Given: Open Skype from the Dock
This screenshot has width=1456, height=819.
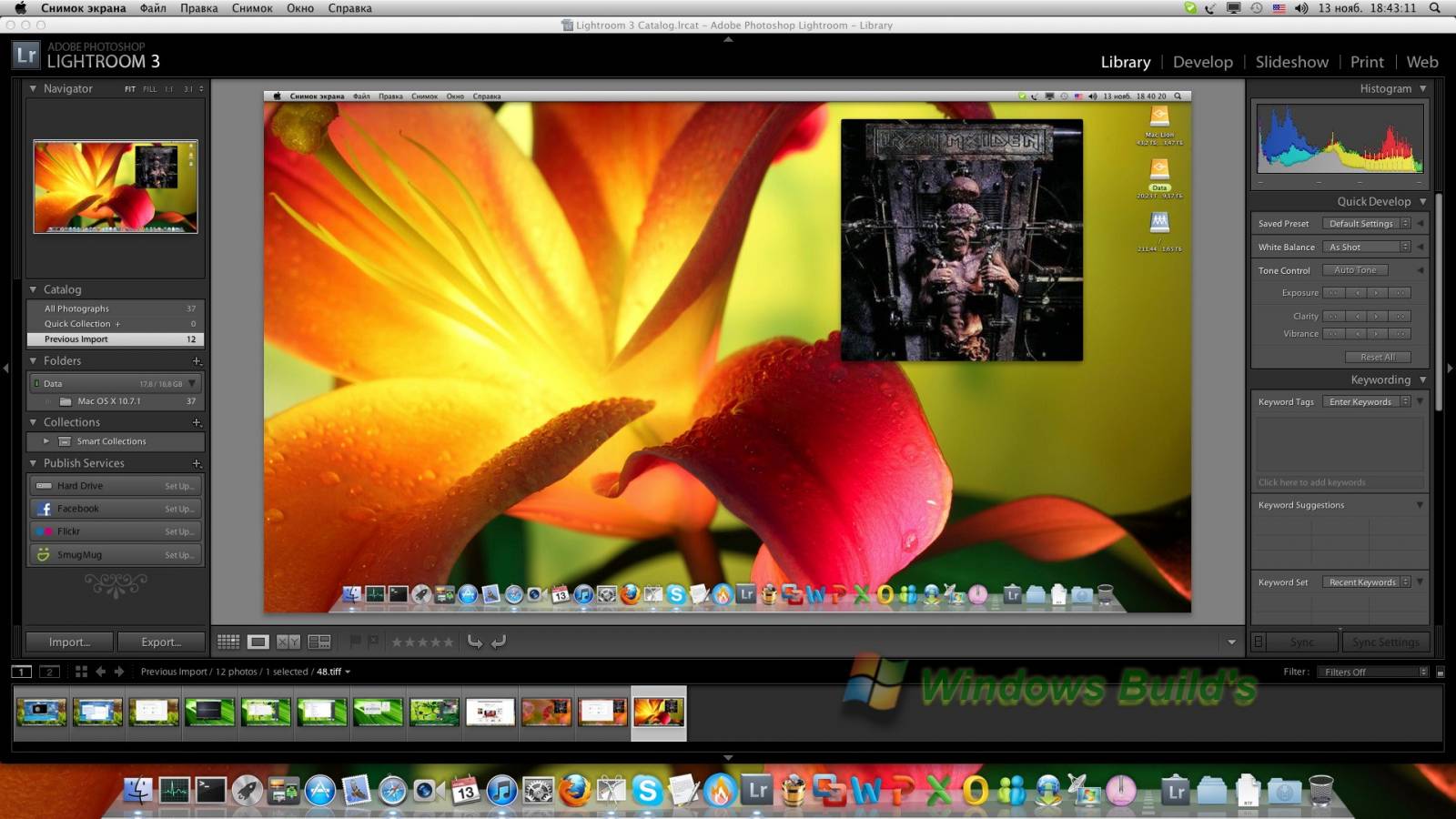Looking at the screenshot, I should (x=647, y=790).
